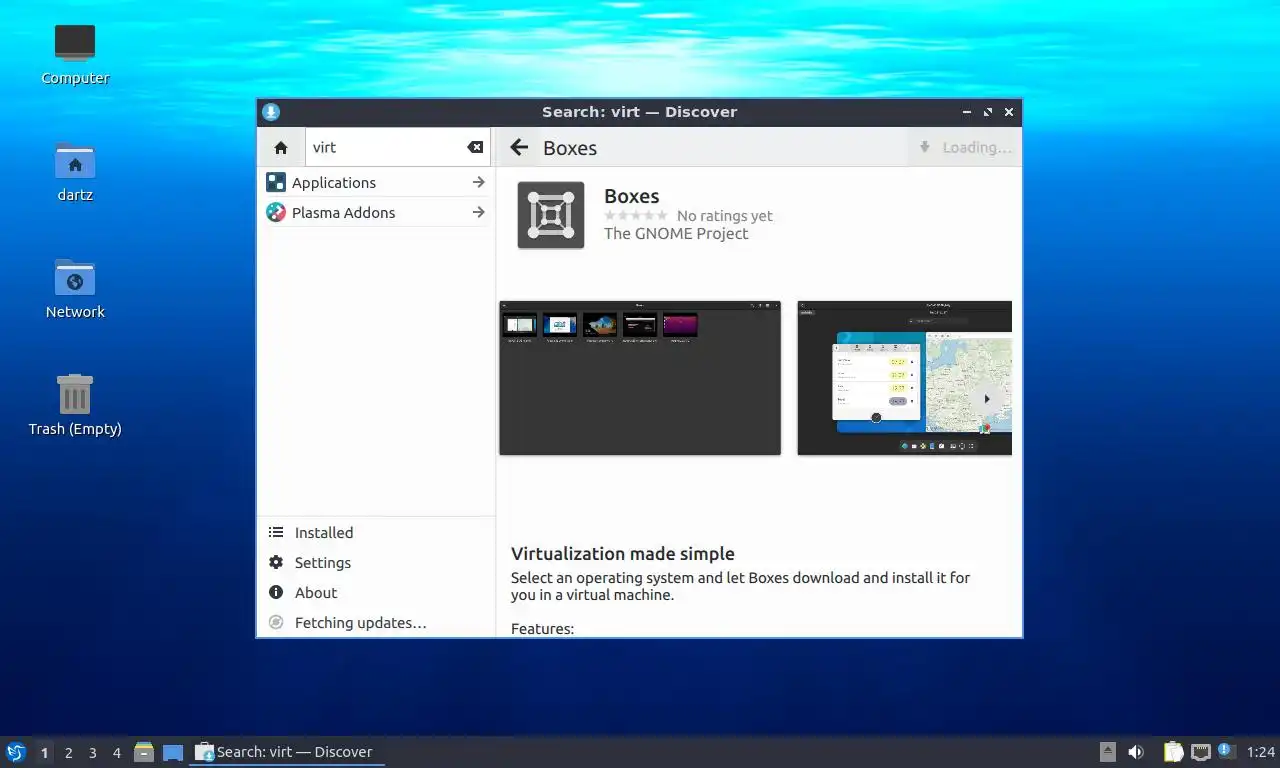Expand Applications with its right arrow

479,182
